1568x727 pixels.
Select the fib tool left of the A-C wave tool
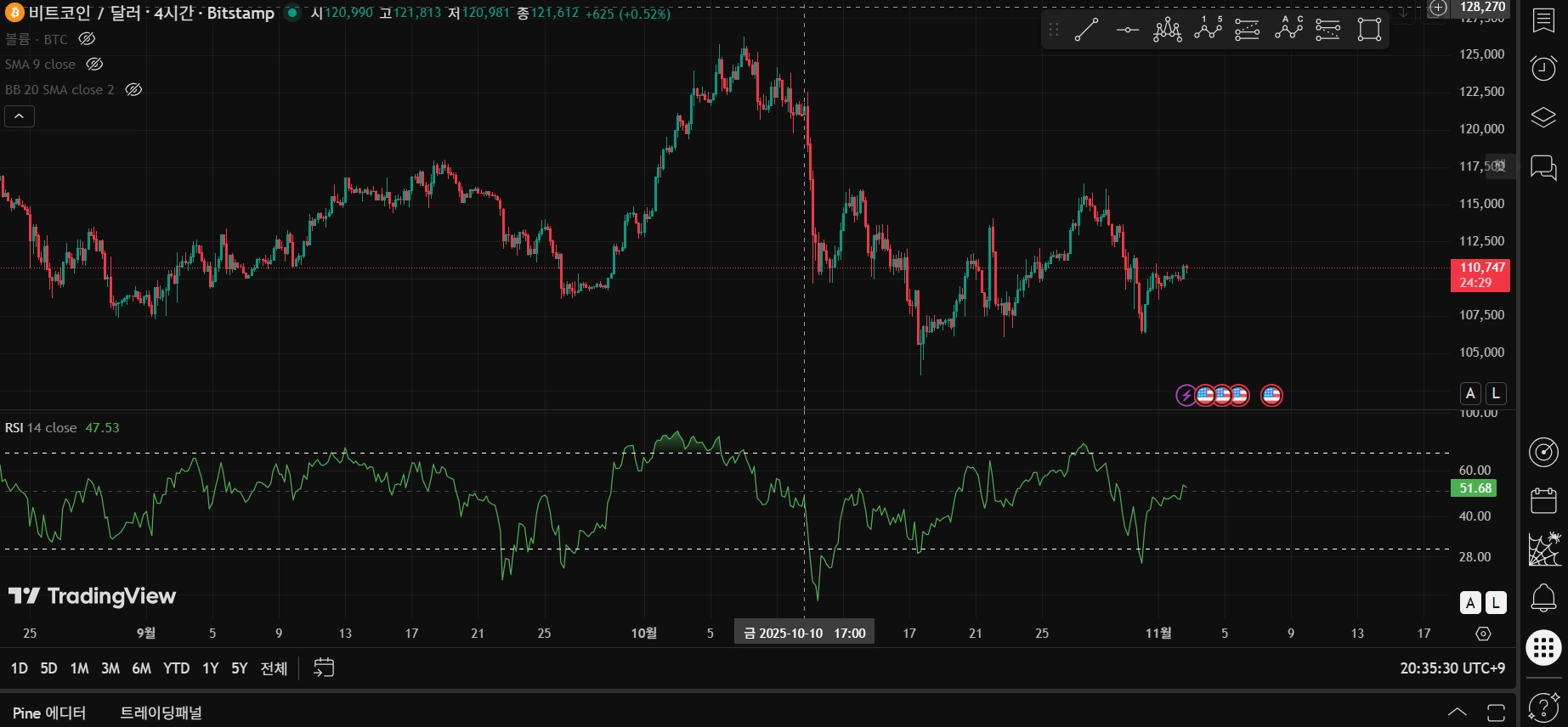(1247, 30)
